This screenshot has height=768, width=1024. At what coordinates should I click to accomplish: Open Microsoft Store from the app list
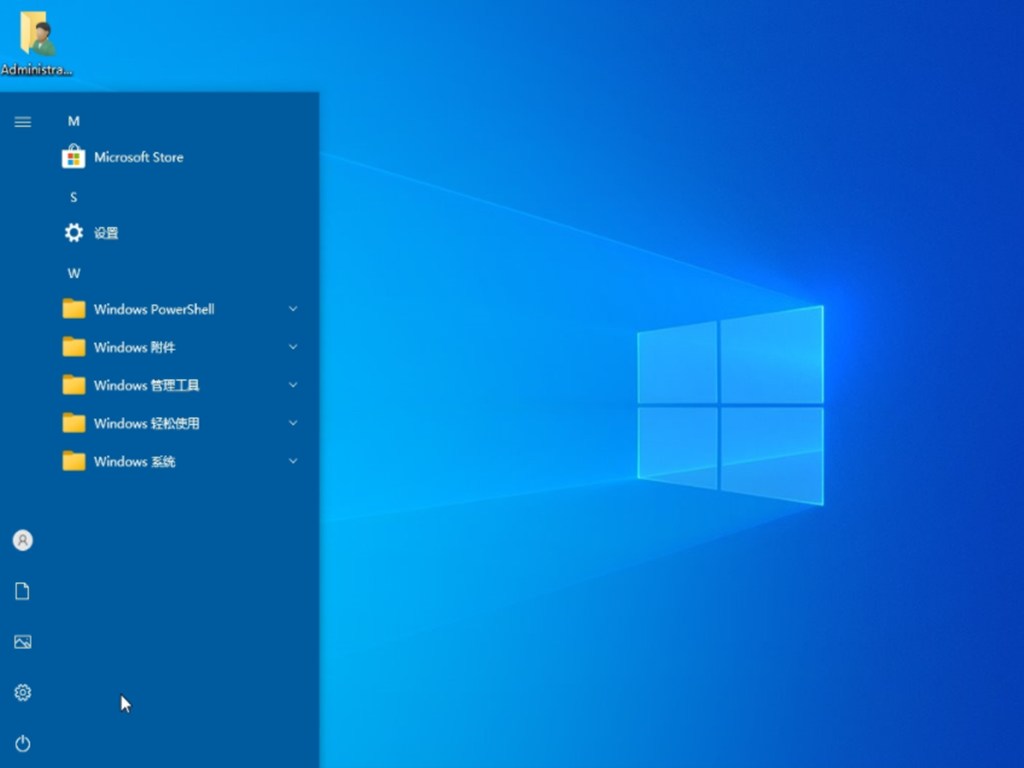tap(138, 157)
